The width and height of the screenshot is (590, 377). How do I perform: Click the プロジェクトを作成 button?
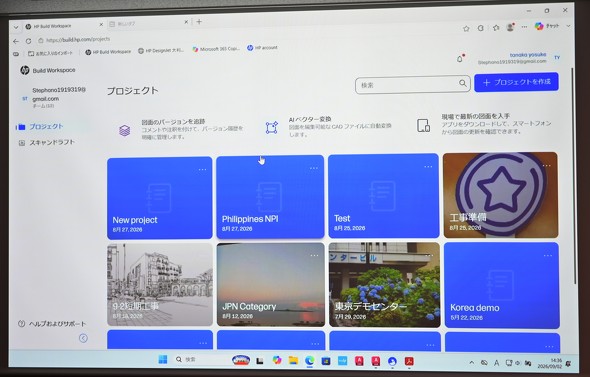click(x=516, y=82)
